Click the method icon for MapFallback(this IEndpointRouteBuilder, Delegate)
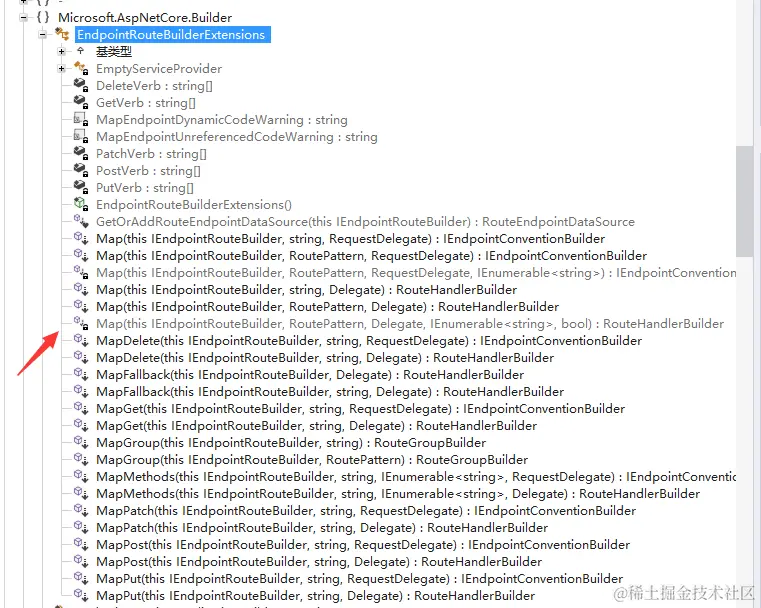 pyautogui.click(x=81, y=374)
